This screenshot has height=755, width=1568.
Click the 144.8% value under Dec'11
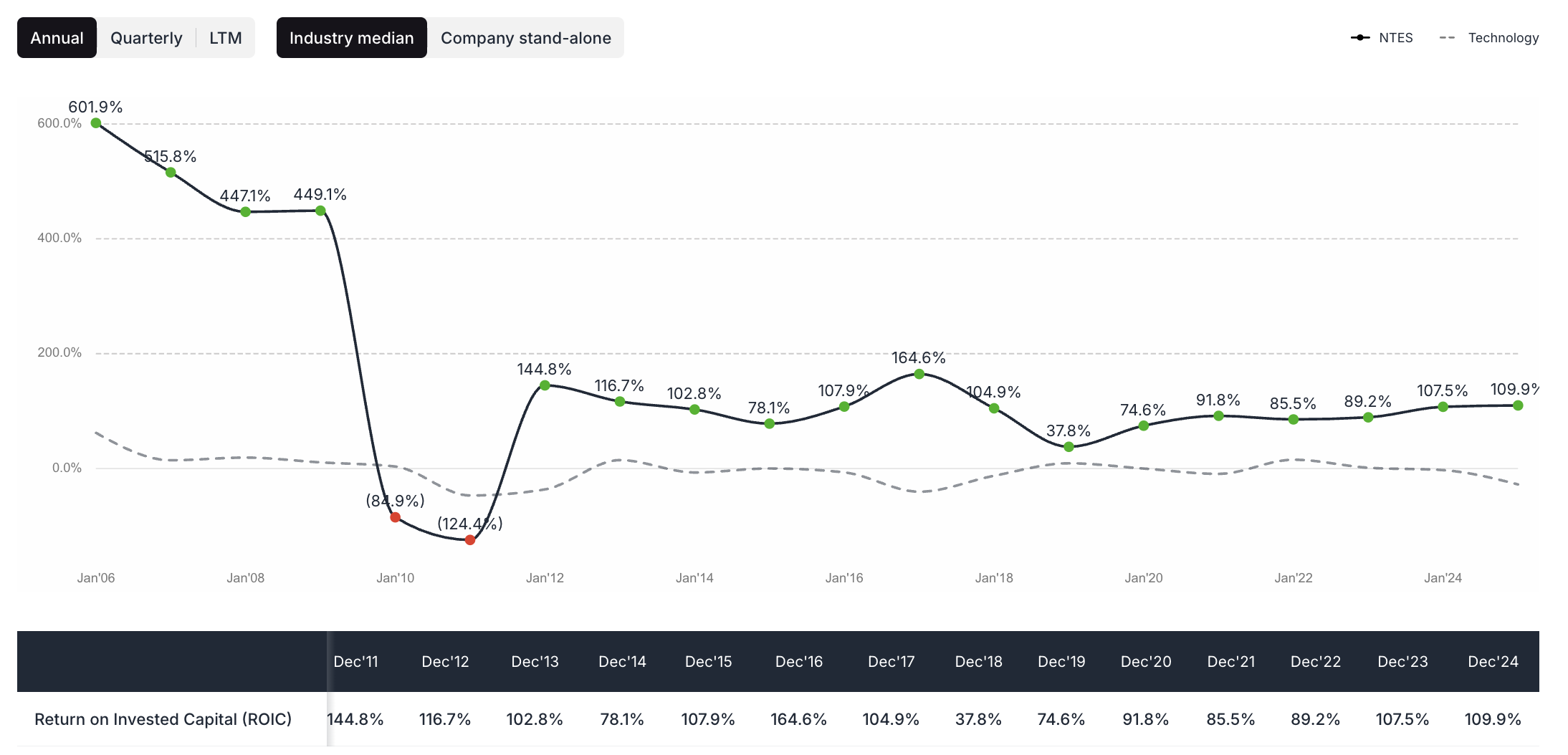pos(357,719)
